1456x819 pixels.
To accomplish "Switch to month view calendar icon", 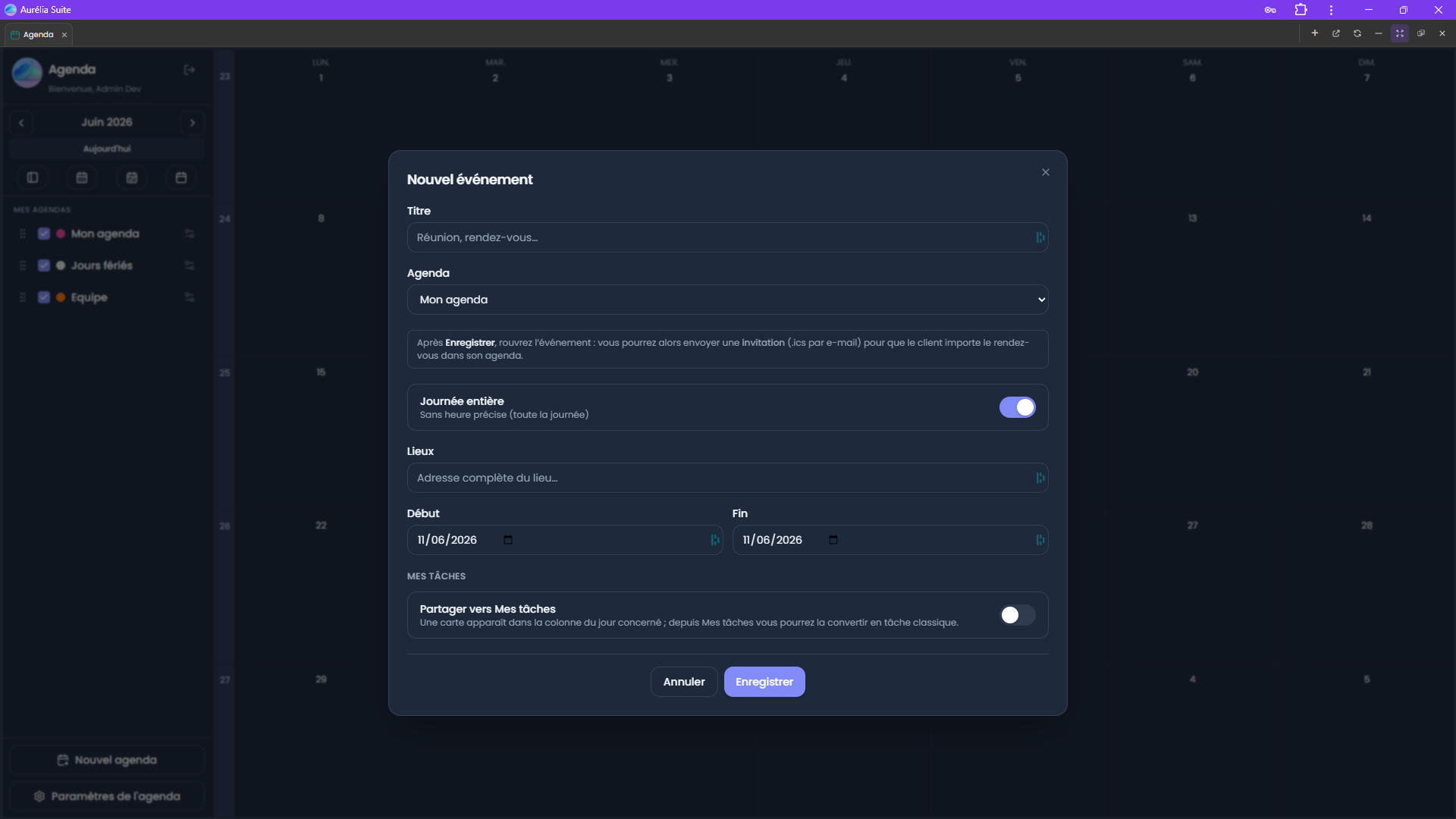I will (82, 177).
